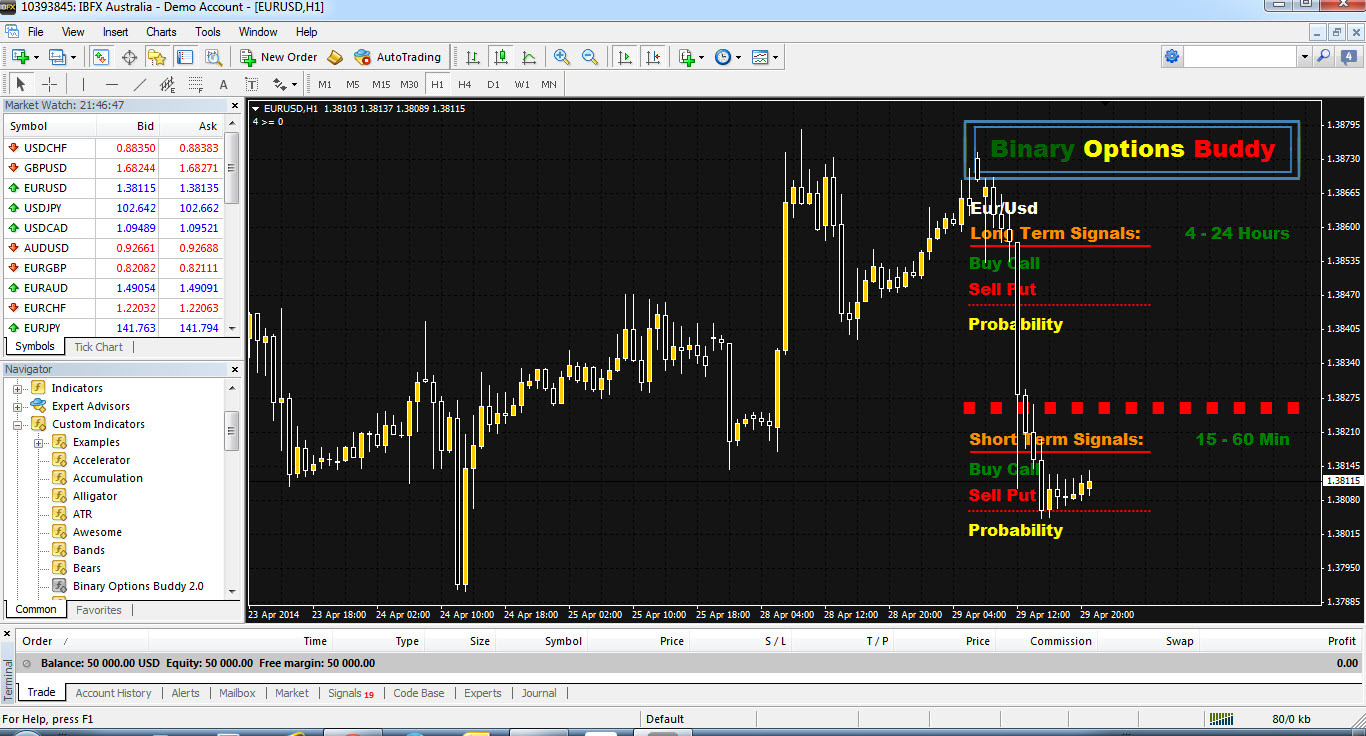Open the arrows tool dropdown arrow
Viewport: 1366px width, 736px height.
294,84
